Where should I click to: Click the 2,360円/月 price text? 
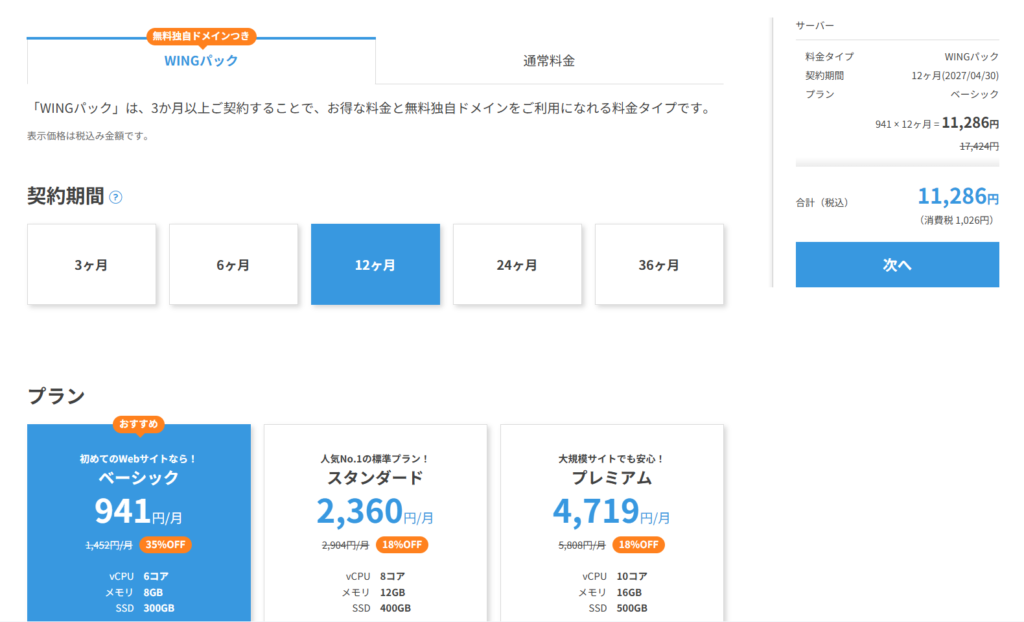coord(375,511)
